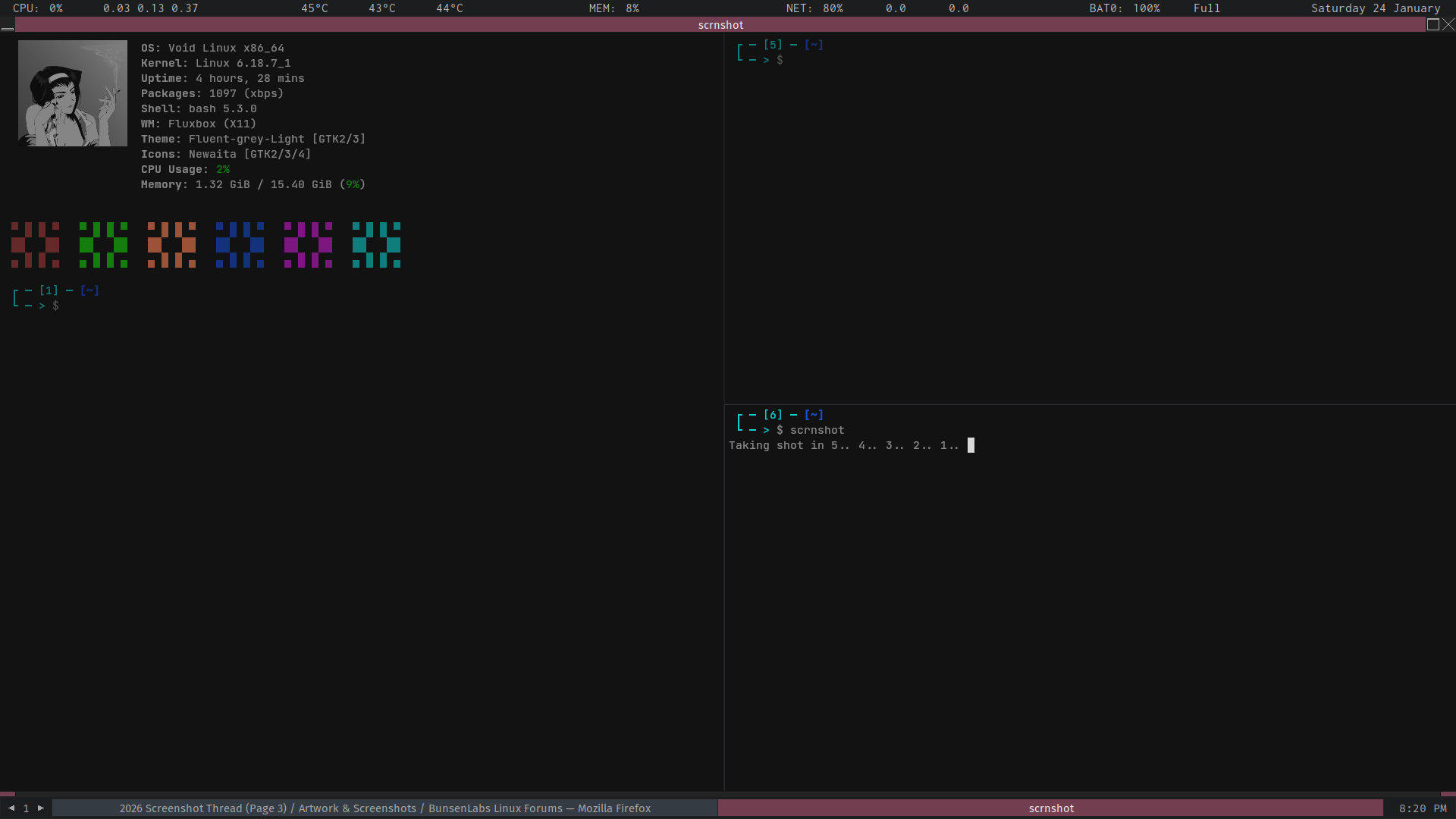The image size is (1456, 819).
Task: Switch to Mozilla Firefox taskbar entry
Action: click(384, 808)
